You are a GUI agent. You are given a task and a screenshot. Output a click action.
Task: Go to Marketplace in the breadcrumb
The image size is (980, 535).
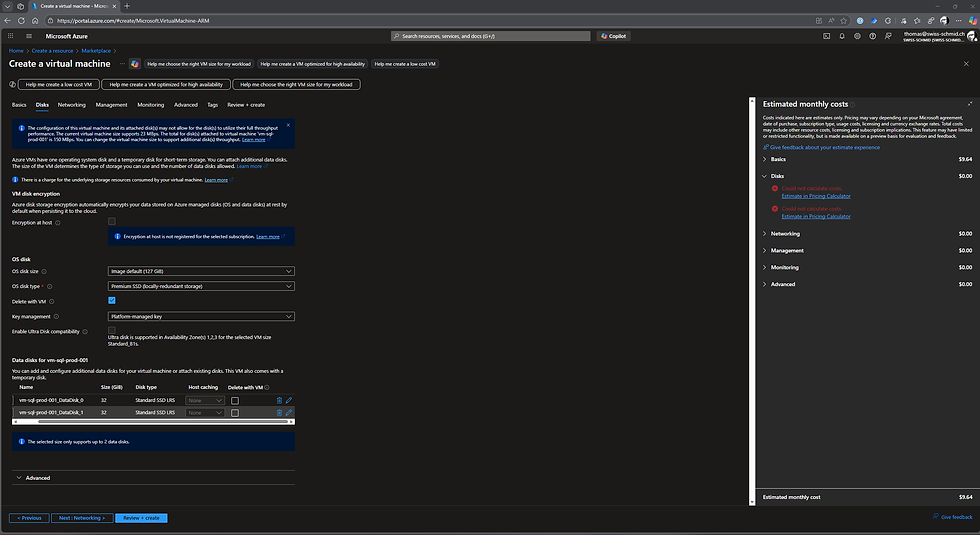(96, 51)
